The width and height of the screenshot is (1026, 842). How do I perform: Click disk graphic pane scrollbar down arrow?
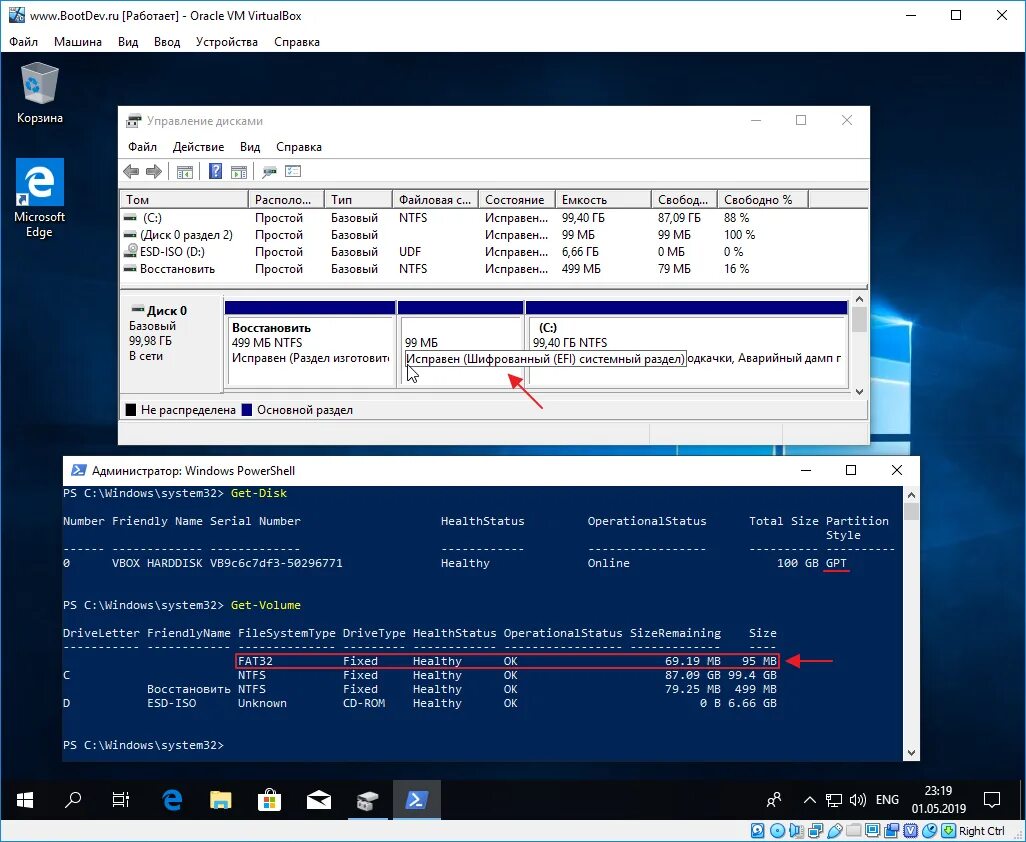click(859, 391)
